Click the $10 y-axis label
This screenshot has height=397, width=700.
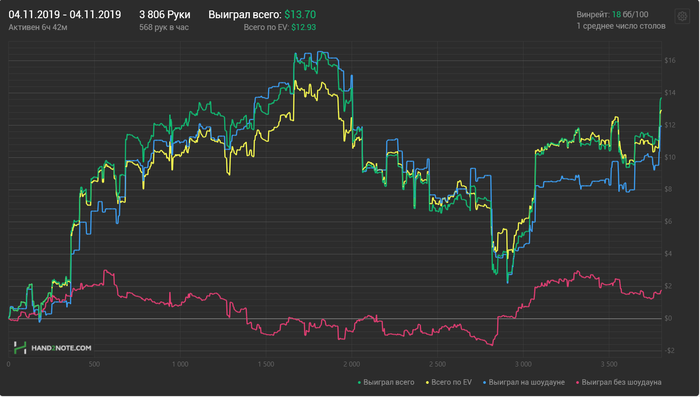tap(670, 157)
